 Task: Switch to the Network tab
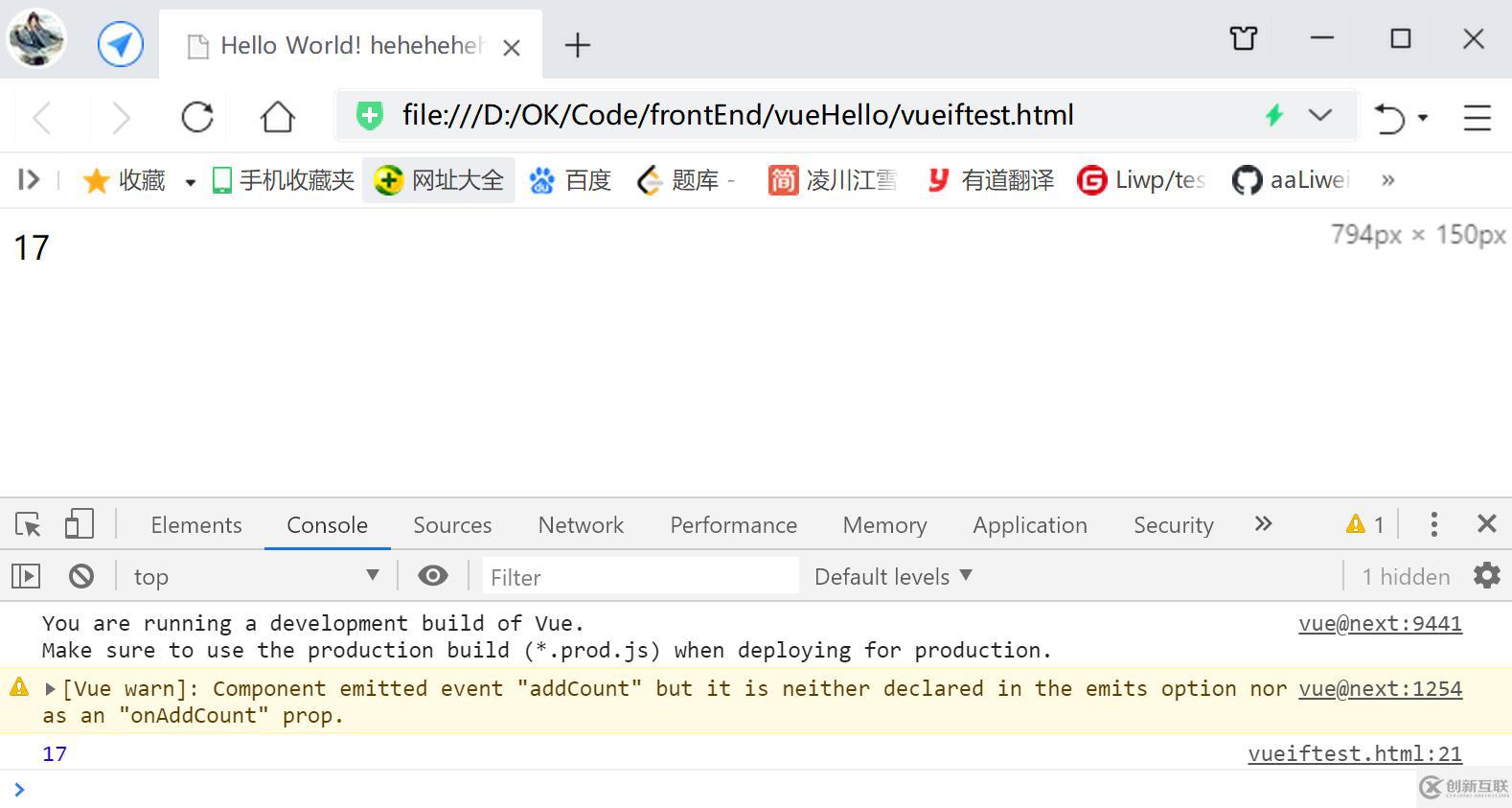tap(581, 525)
